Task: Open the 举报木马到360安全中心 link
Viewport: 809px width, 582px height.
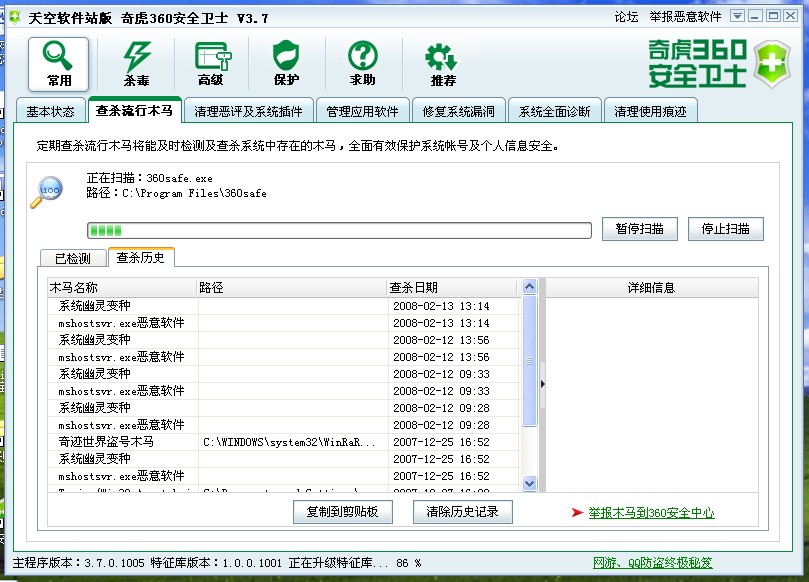Action: 651,512
